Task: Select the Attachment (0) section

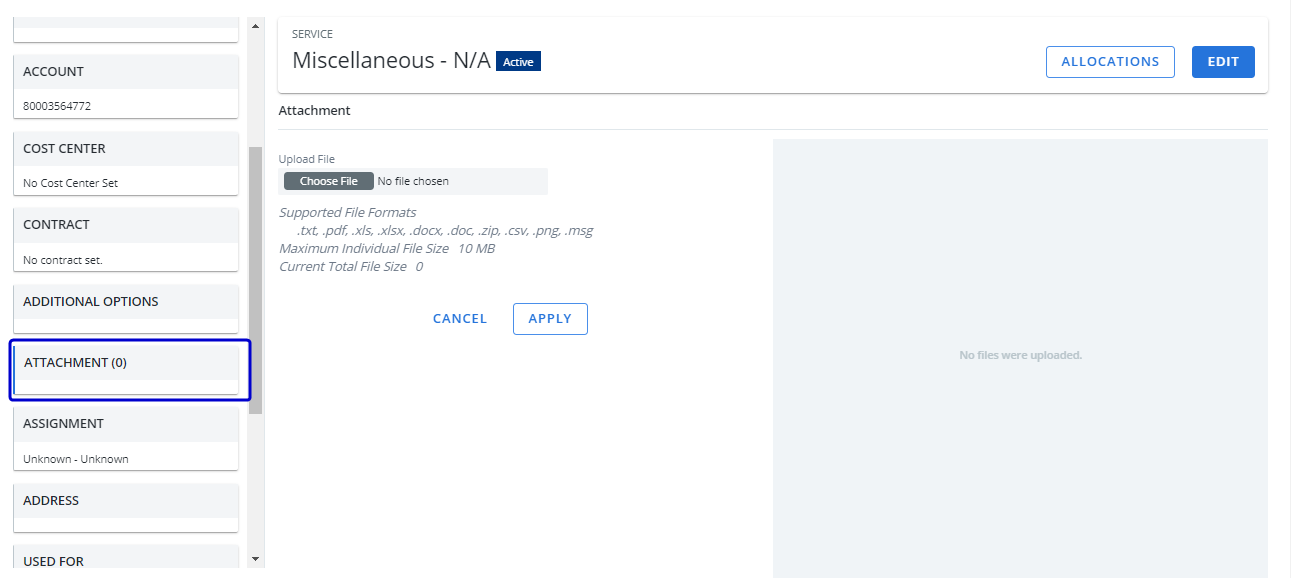Action: tap(125, 363)
